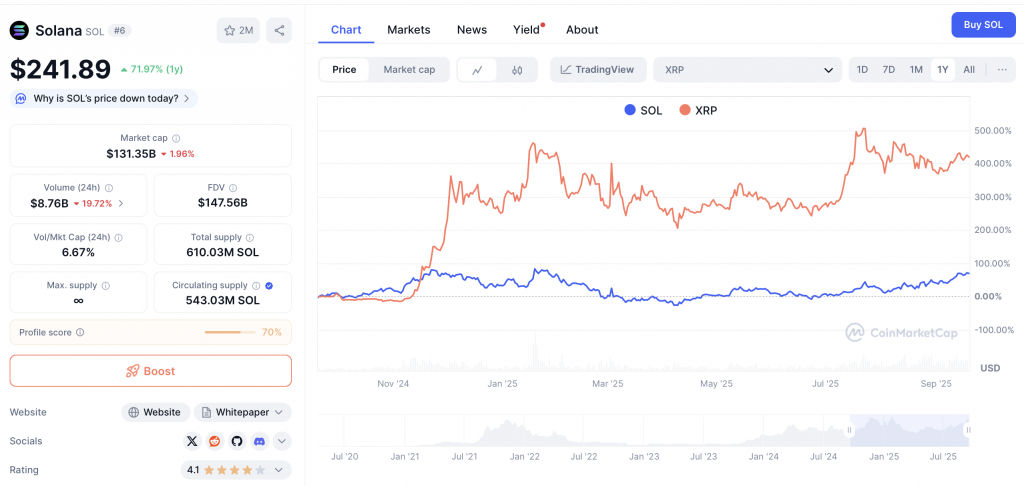Select the Price toggle
1024x486 pixels.
(344, 70)
